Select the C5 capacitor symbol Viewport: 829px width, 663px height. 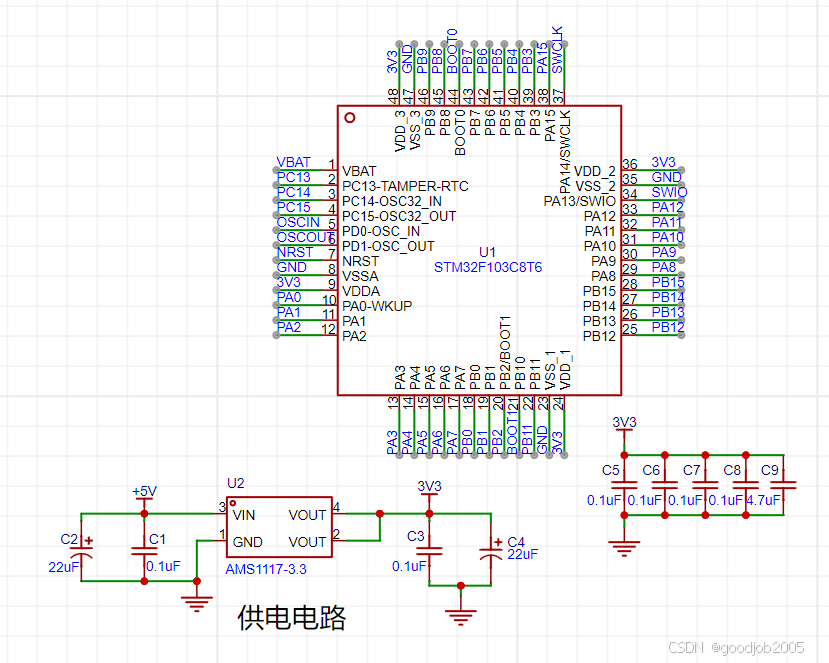click(x=624, y=484)
